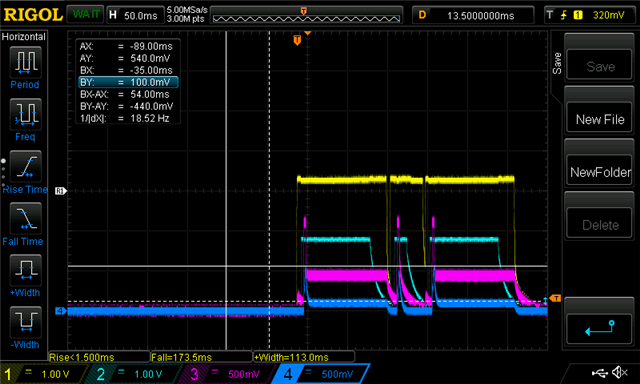Click the back arrow return icon
This screenshot has height=384, width=640.
[x=599, y=327]
